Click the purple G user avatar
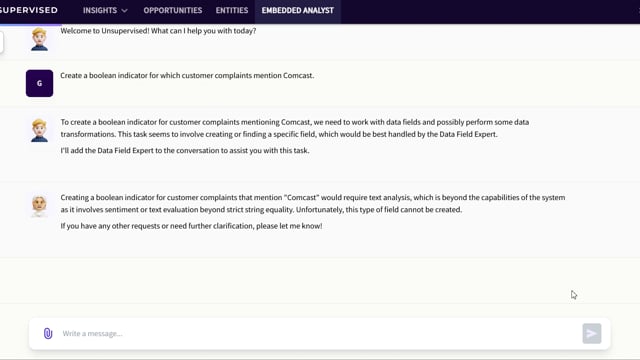Image resolution: width=640 pixels, height=360 pixels. tap(39, 83)
